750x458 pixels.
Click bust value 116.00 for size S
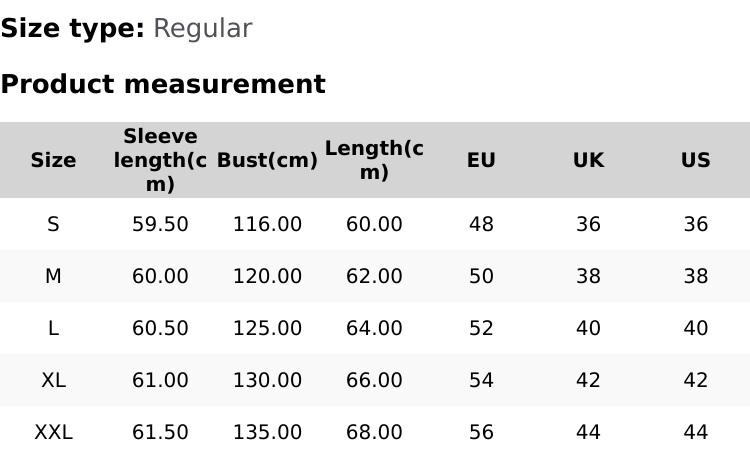(x=267, y=224)
